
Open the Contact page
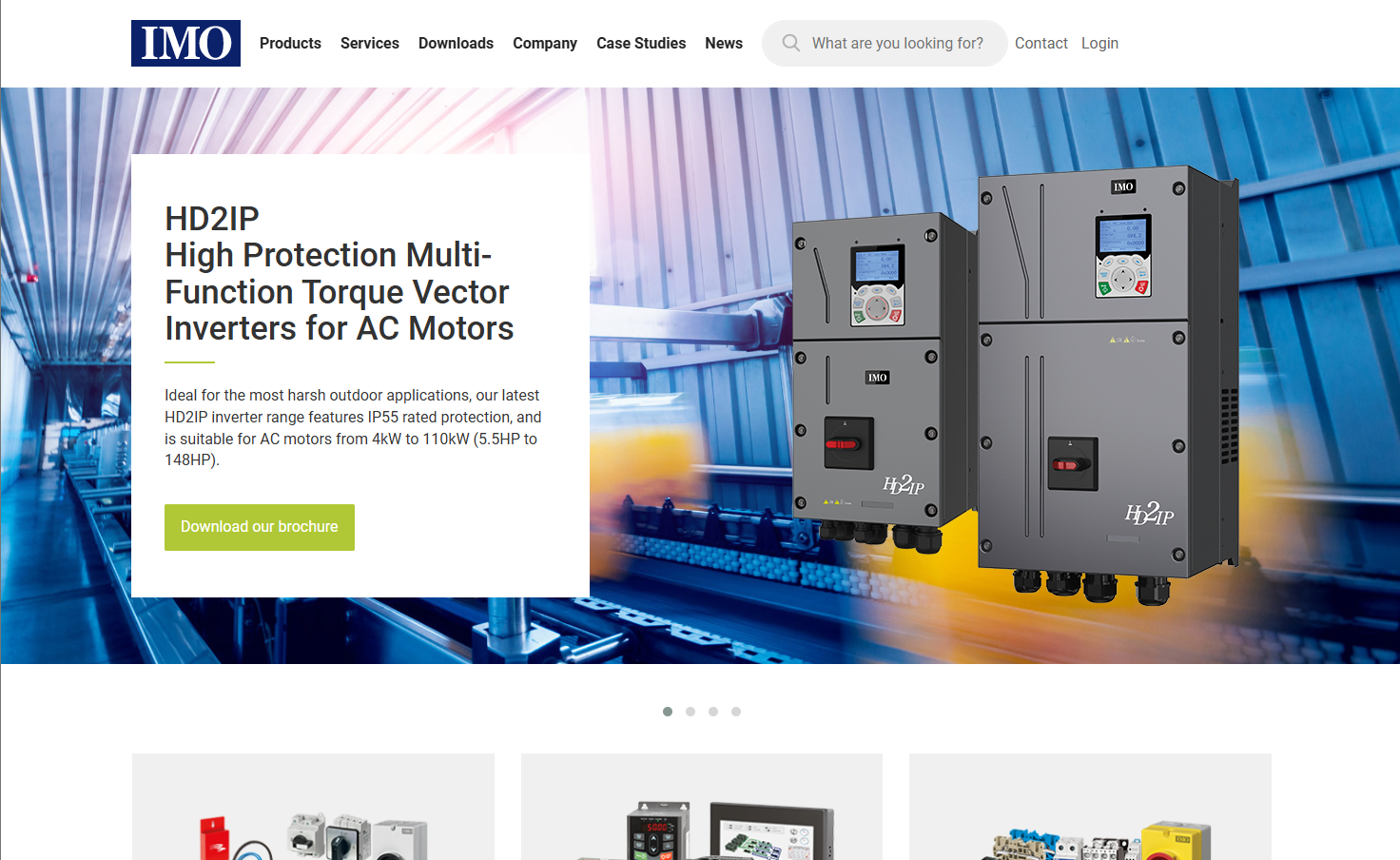pyautogui.click(x=1040, y=44)
